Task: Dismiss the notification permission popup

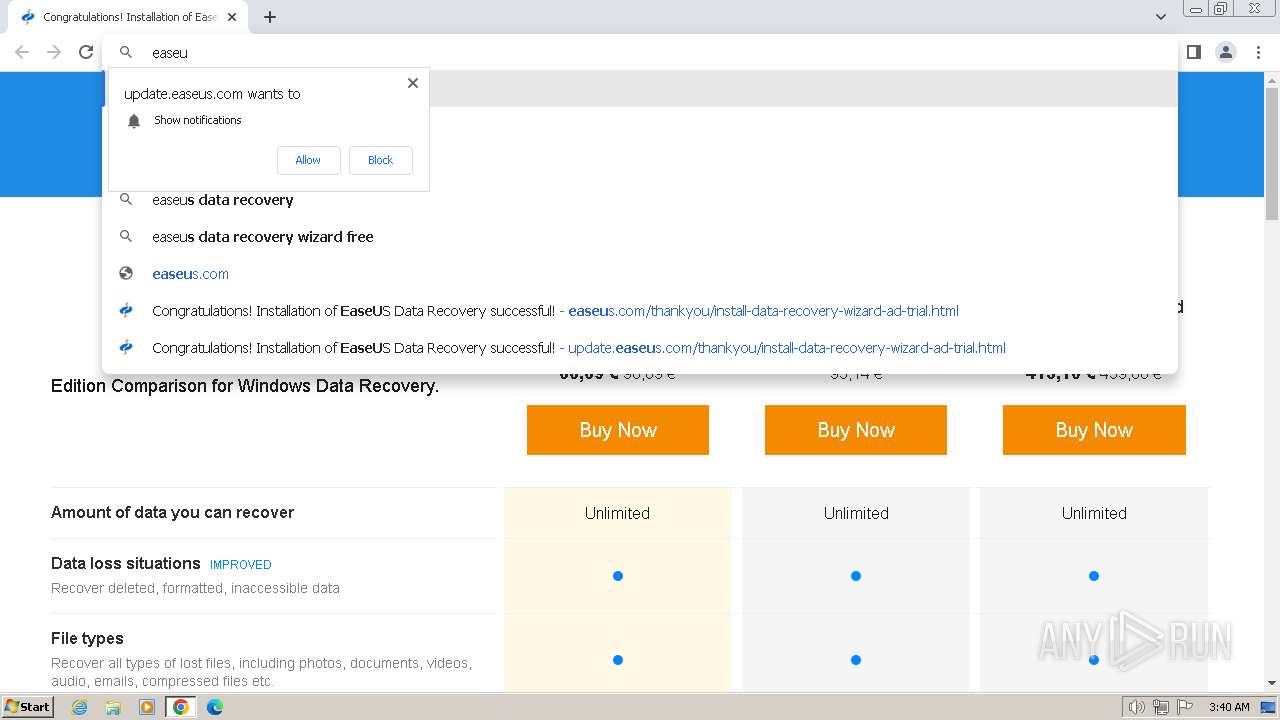Action: pos(413,83)
